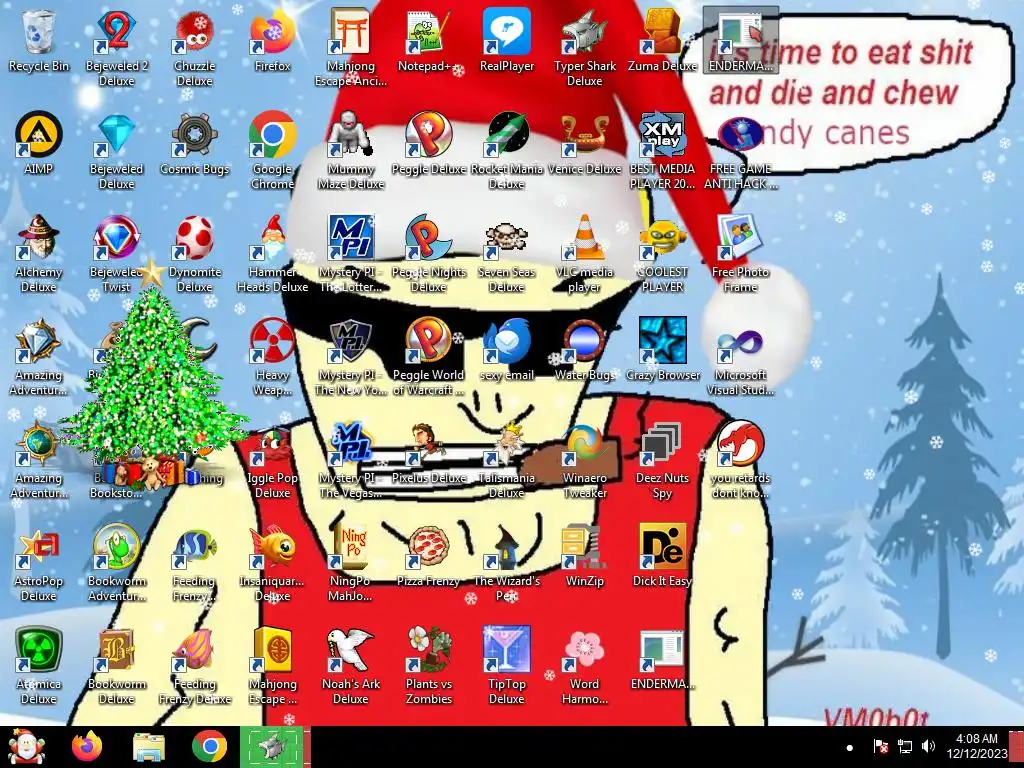This screenshot has width=1024, height=768.
Task: Launch Winaero Tweaker shortcut
Action: tap(584, 460)
